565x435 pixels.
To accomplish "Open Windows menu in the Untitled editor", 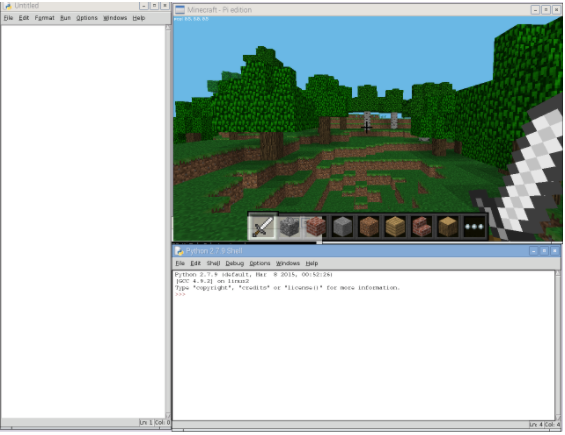I will tap(115, 18).
